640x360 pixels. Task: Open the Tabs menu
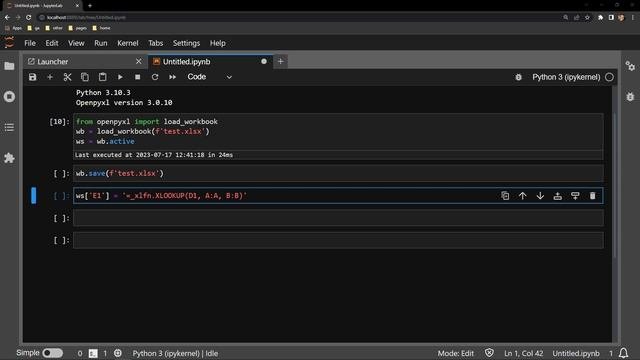[156, 43]
